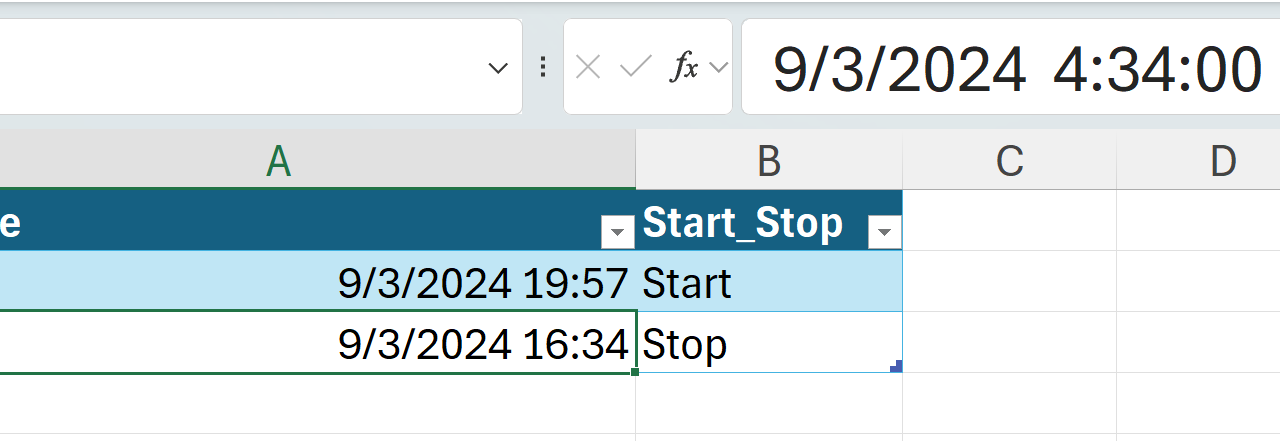Screen dimensions: 1280x441
Task: Click the Enter checkmark formula icon
Action: click(635, 67)
